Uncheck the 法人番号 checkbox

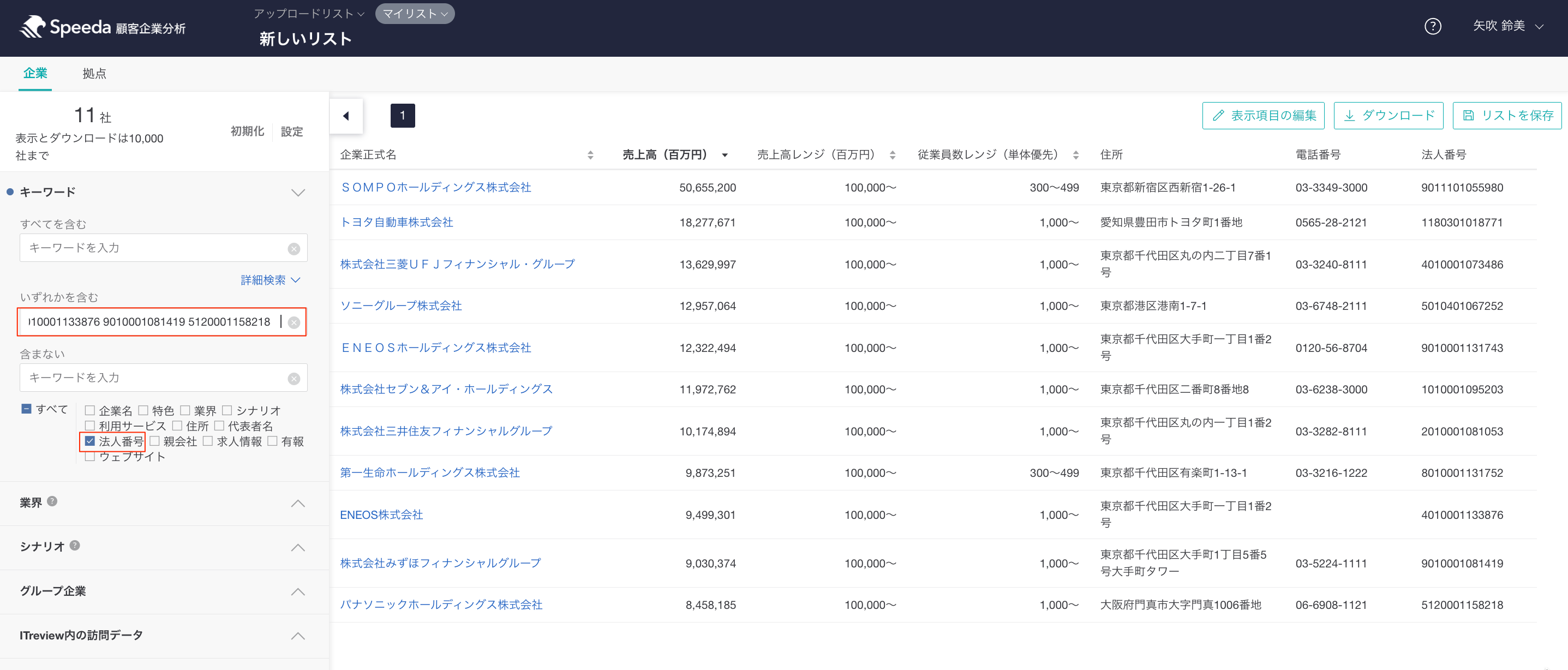pos(90,441)
